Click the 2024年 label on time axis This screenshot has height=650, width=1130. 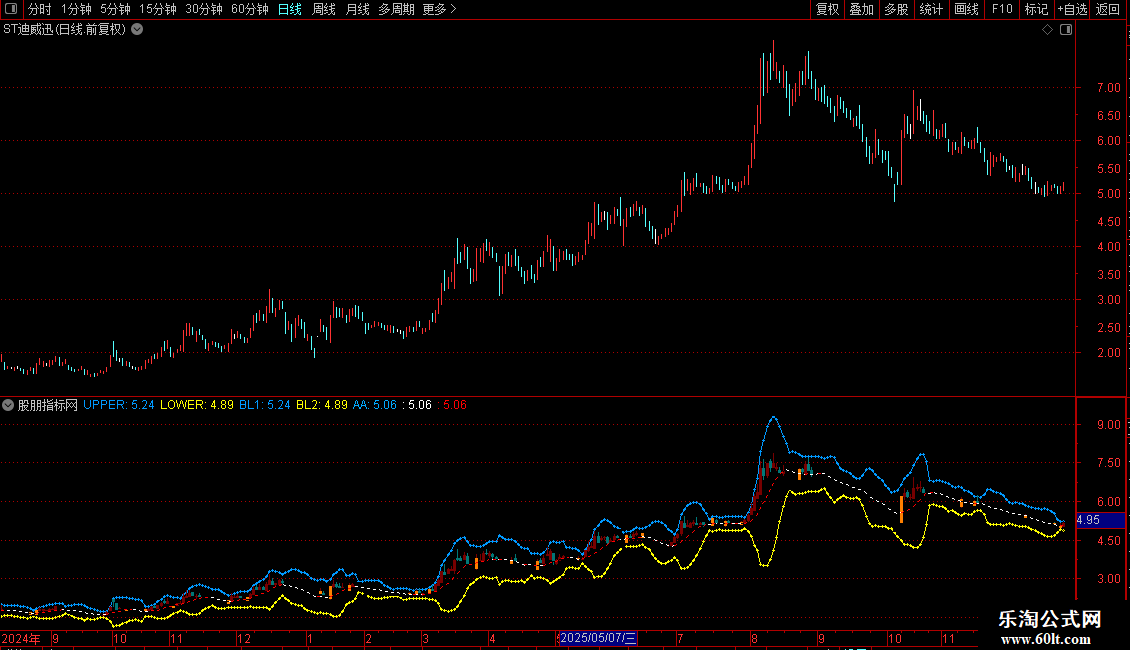(x=21, y=638)
